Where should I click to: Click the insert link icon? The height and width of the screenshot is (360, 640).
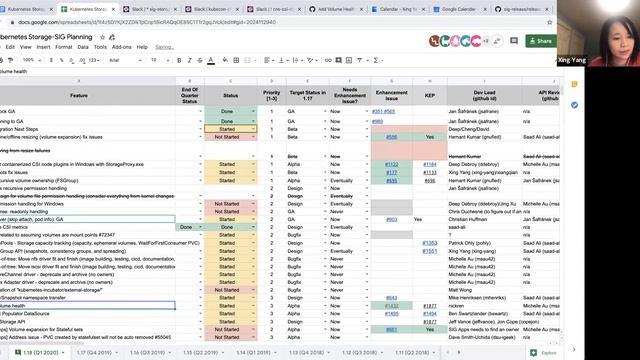328,60
